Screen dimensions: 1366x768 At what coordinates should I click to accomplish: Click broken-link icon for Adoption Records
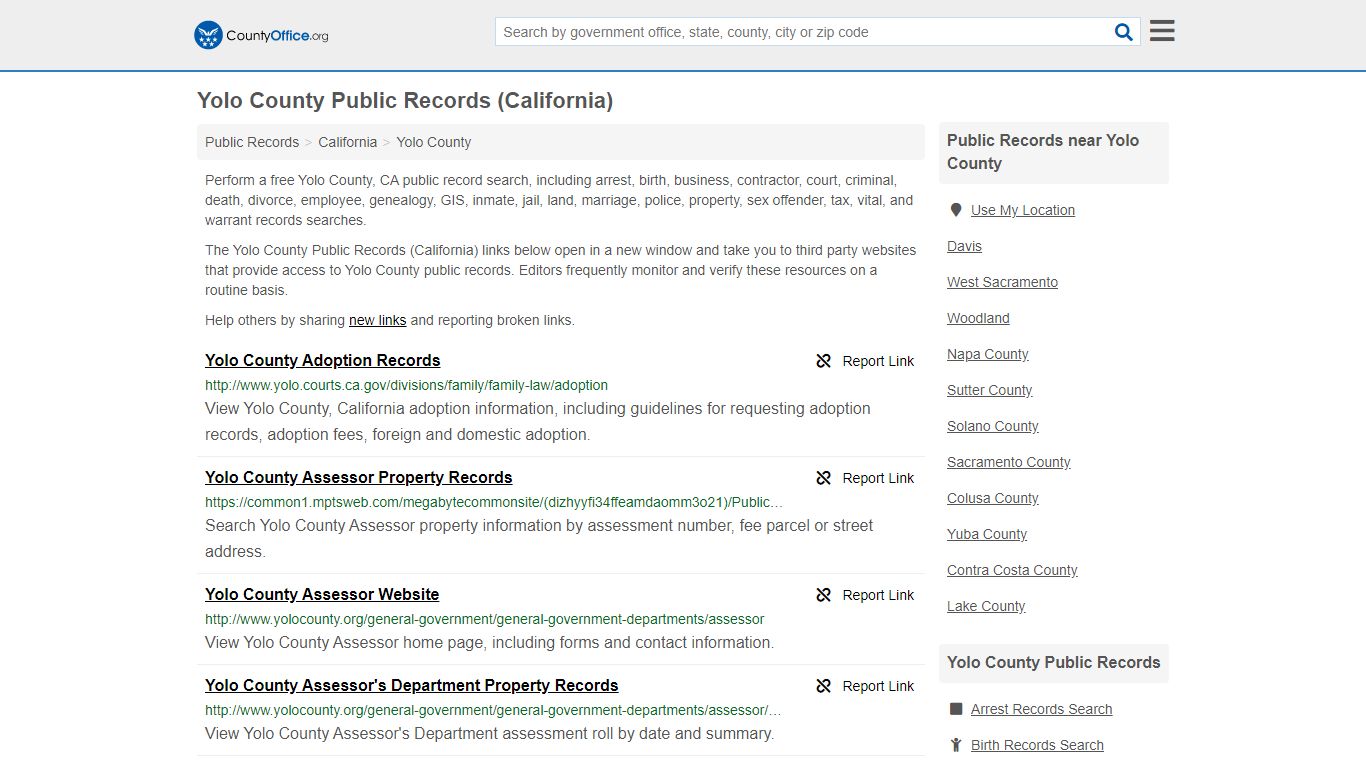tap(824, 361)
